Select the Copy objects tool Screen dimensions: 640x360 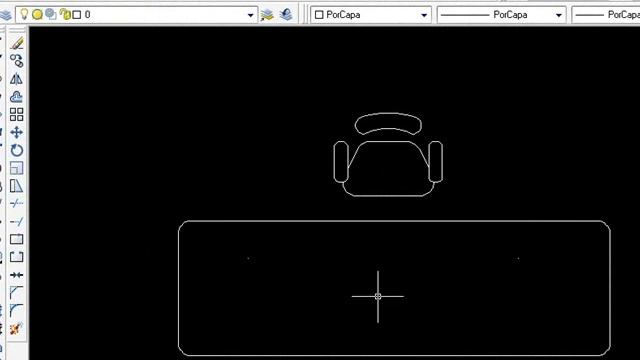pyautogui.click(x=16, y=61)
